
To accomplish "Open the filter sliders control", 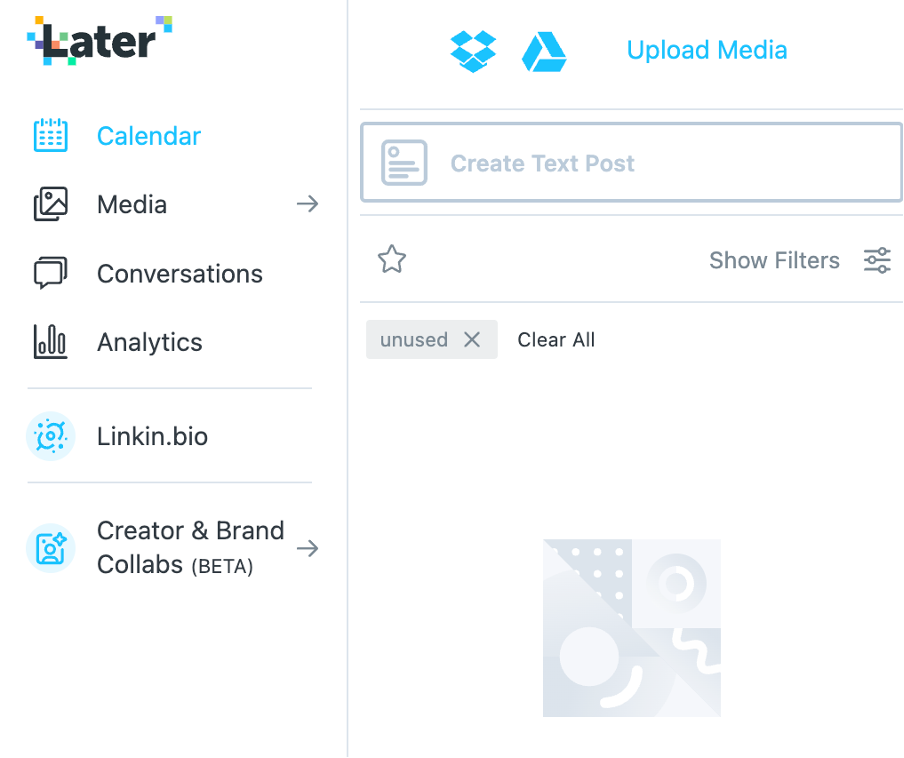I will click(876, 260).
